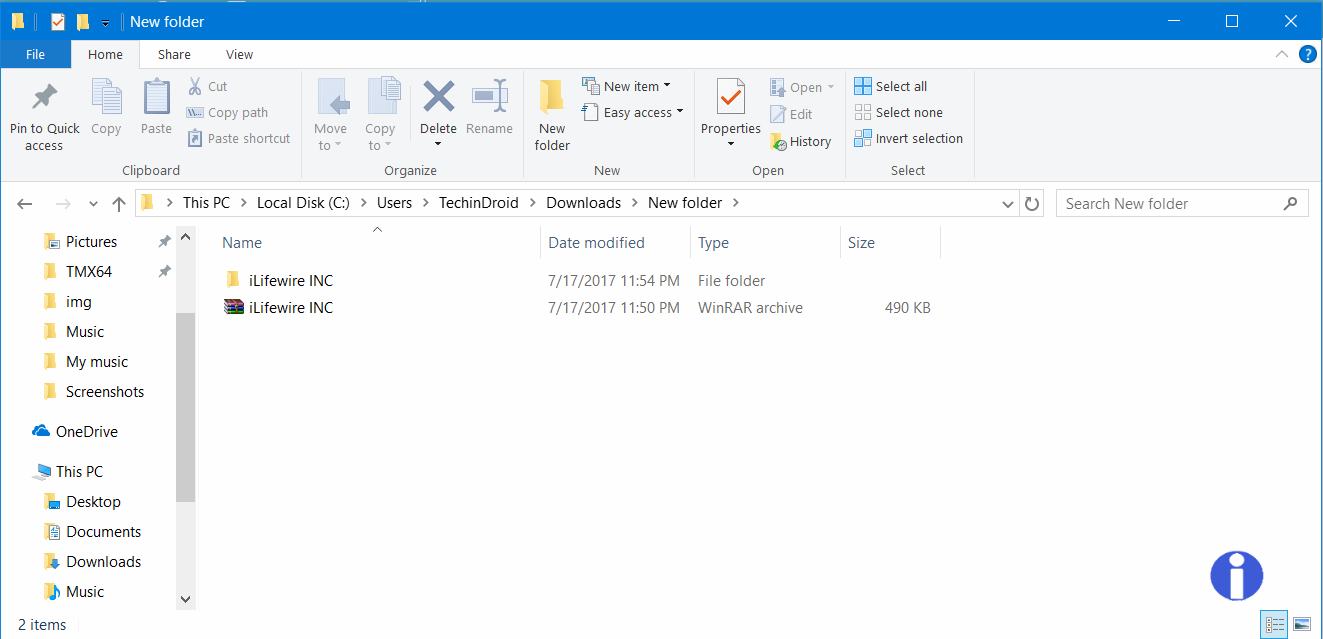Click Local Disk (C:) in address path

303,202
